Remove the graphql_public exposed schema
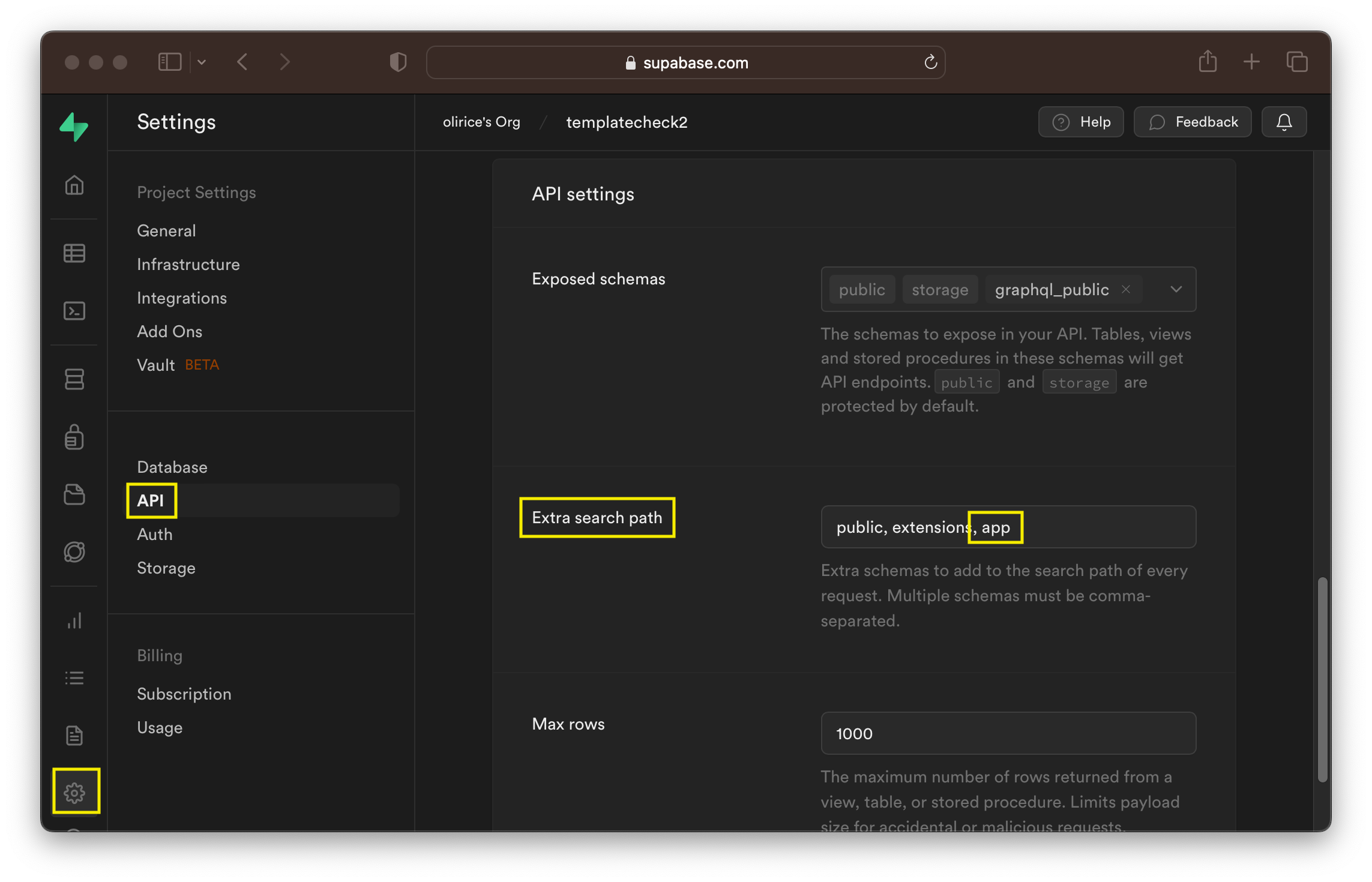Viewport: 1372px width, 882px height. pos(1127,289)
